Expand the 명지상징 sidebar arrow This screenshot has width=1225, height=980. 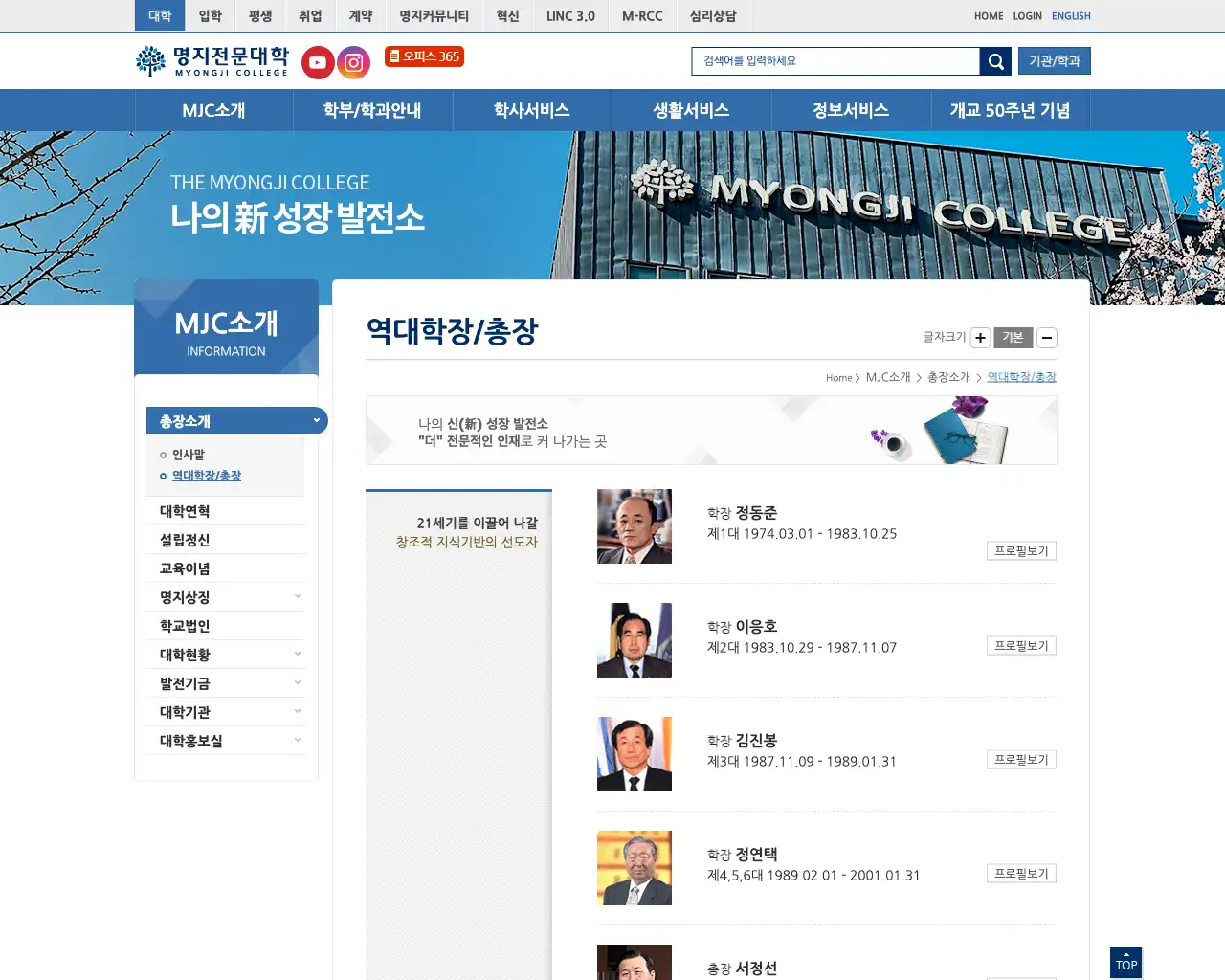point(298,596)
